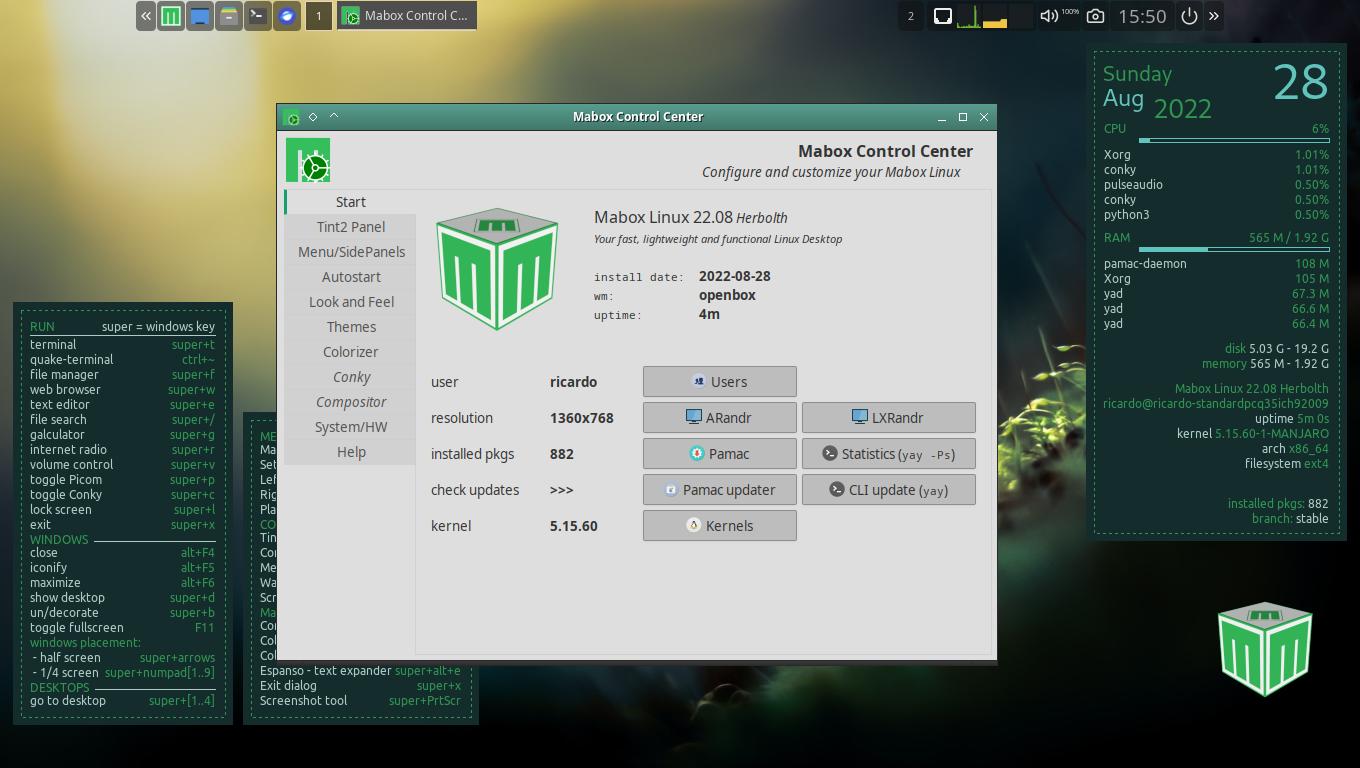Click the network tray icon
Screen dimensions: 1360x768
(x=942, y=16)
